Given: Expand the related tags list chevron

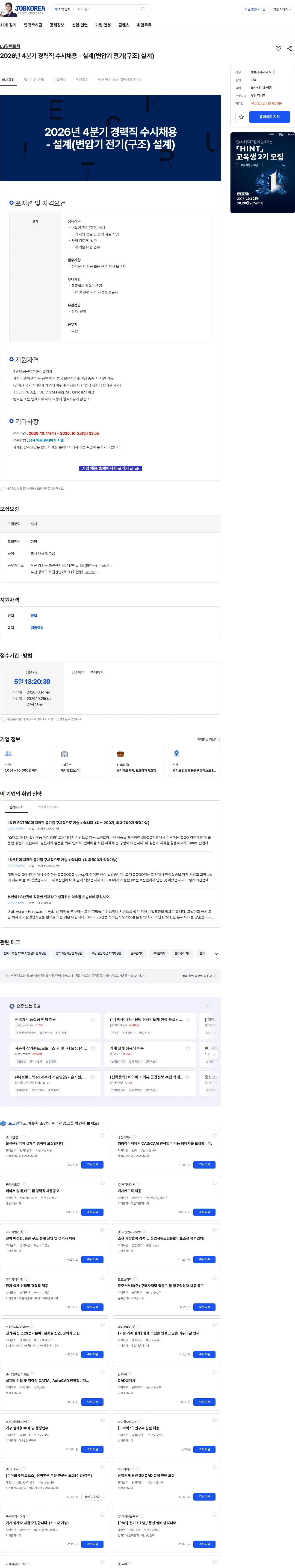Looking at the screenshot, I should [216, 954].
